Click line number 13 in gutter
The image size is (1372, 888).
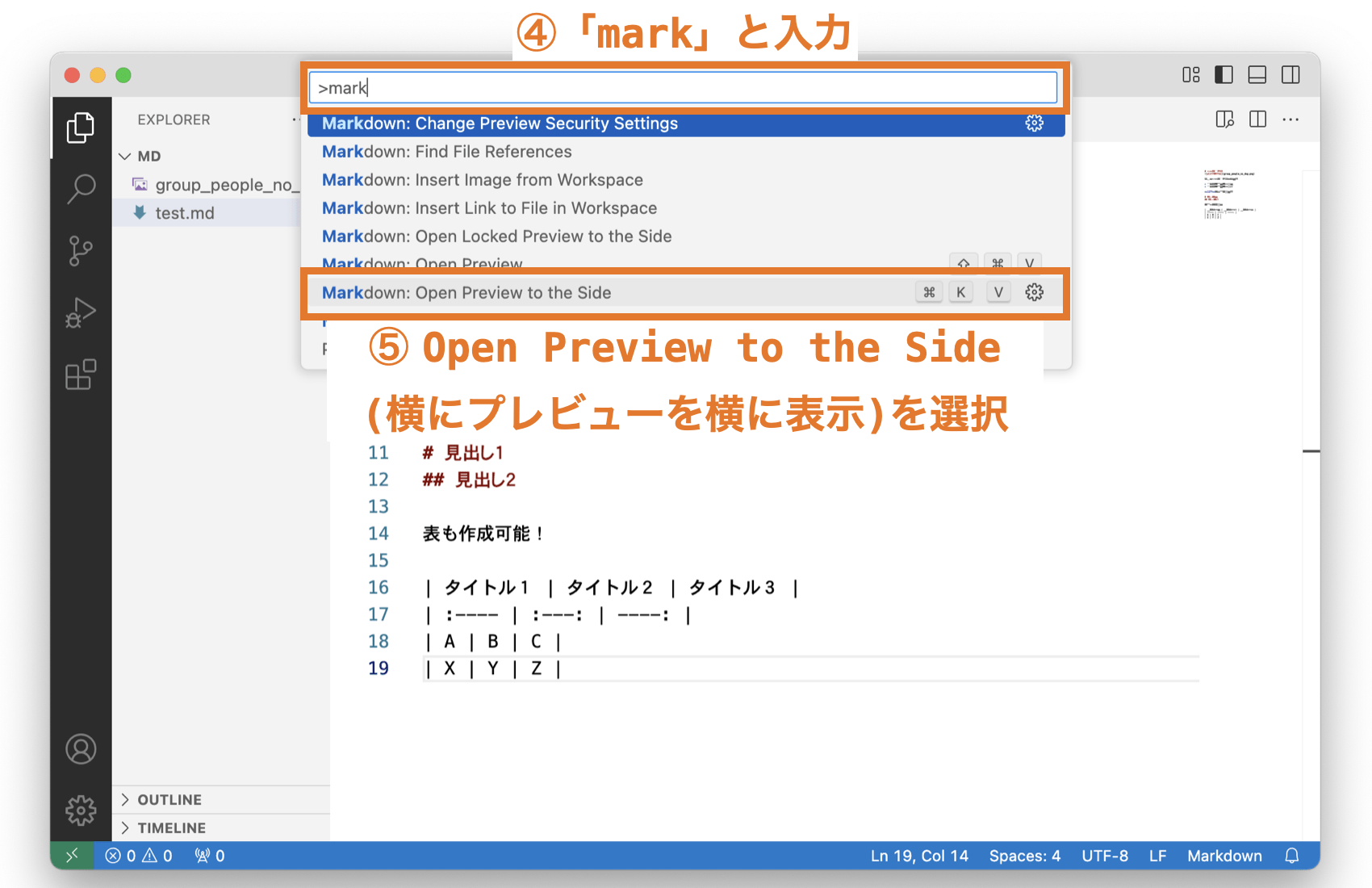coord(379,507)
